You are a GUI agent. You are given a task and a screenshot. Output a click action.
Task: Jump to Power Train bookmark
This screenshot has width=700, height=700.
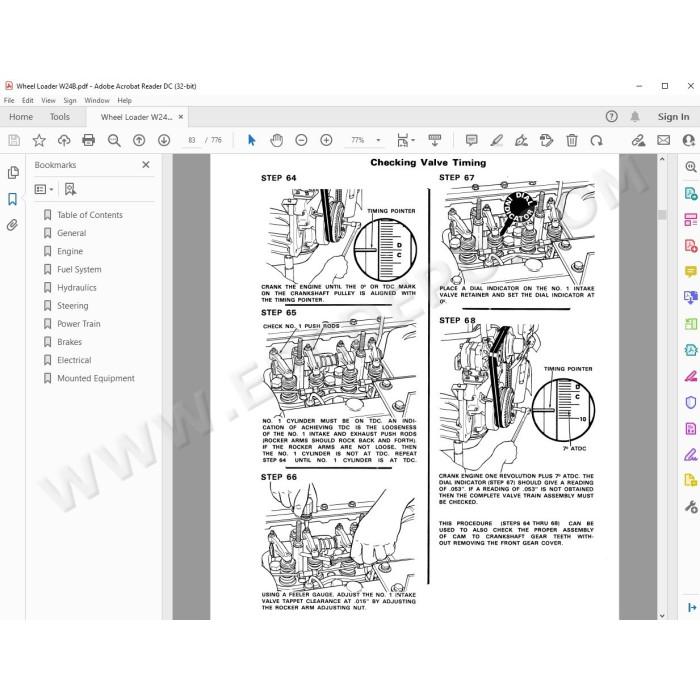coord(79,324)
